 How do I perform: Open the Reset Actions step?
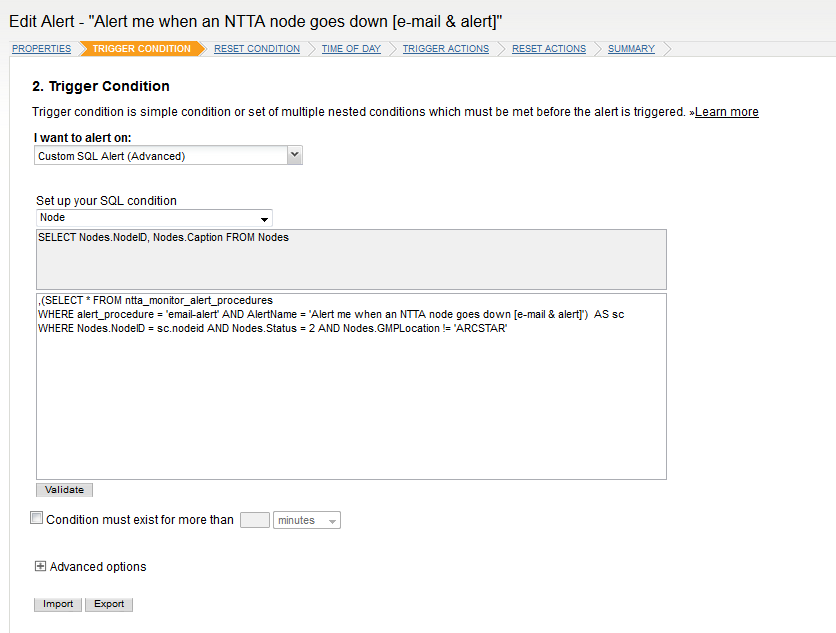pos(549,49)
